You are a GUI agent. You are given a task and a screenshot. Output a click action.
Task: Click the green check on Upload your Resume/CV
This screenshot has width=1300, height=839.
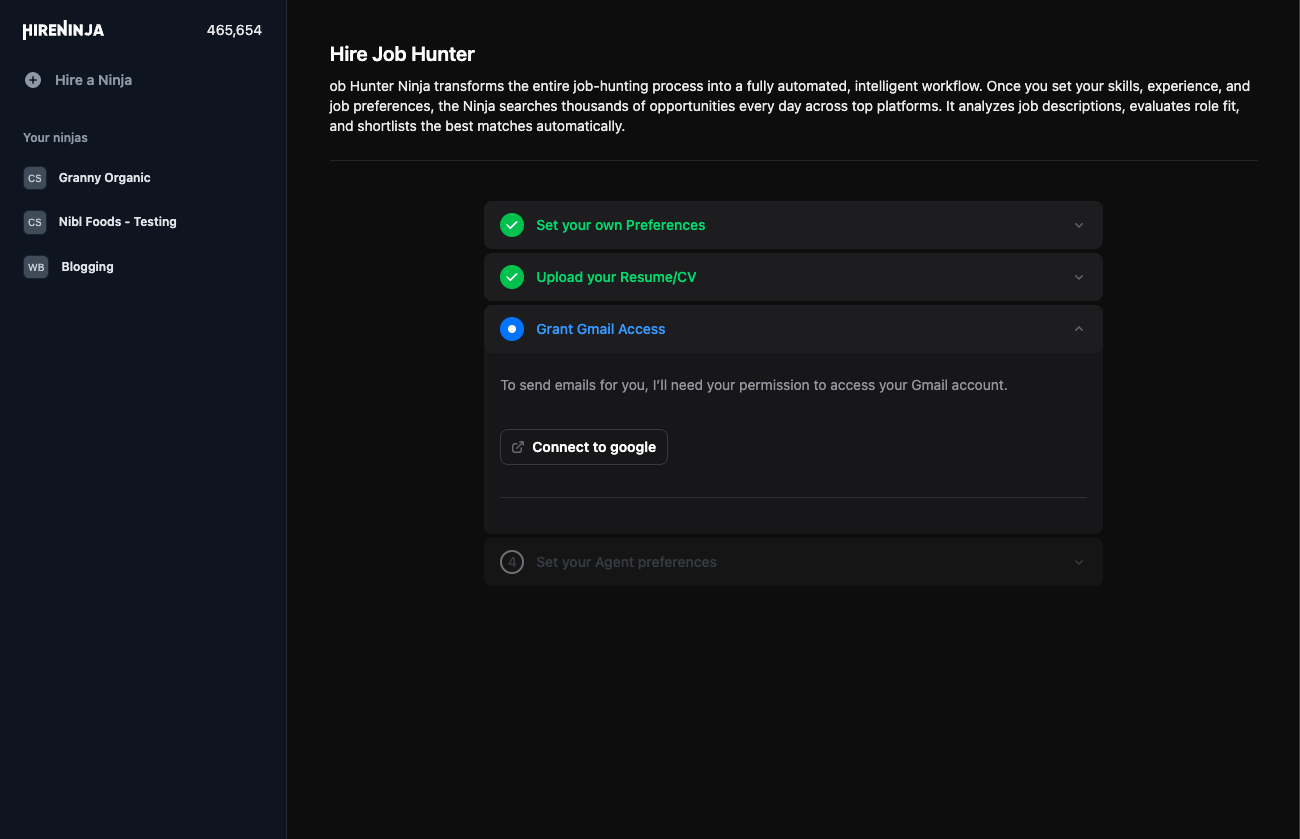tap(512, 277)
